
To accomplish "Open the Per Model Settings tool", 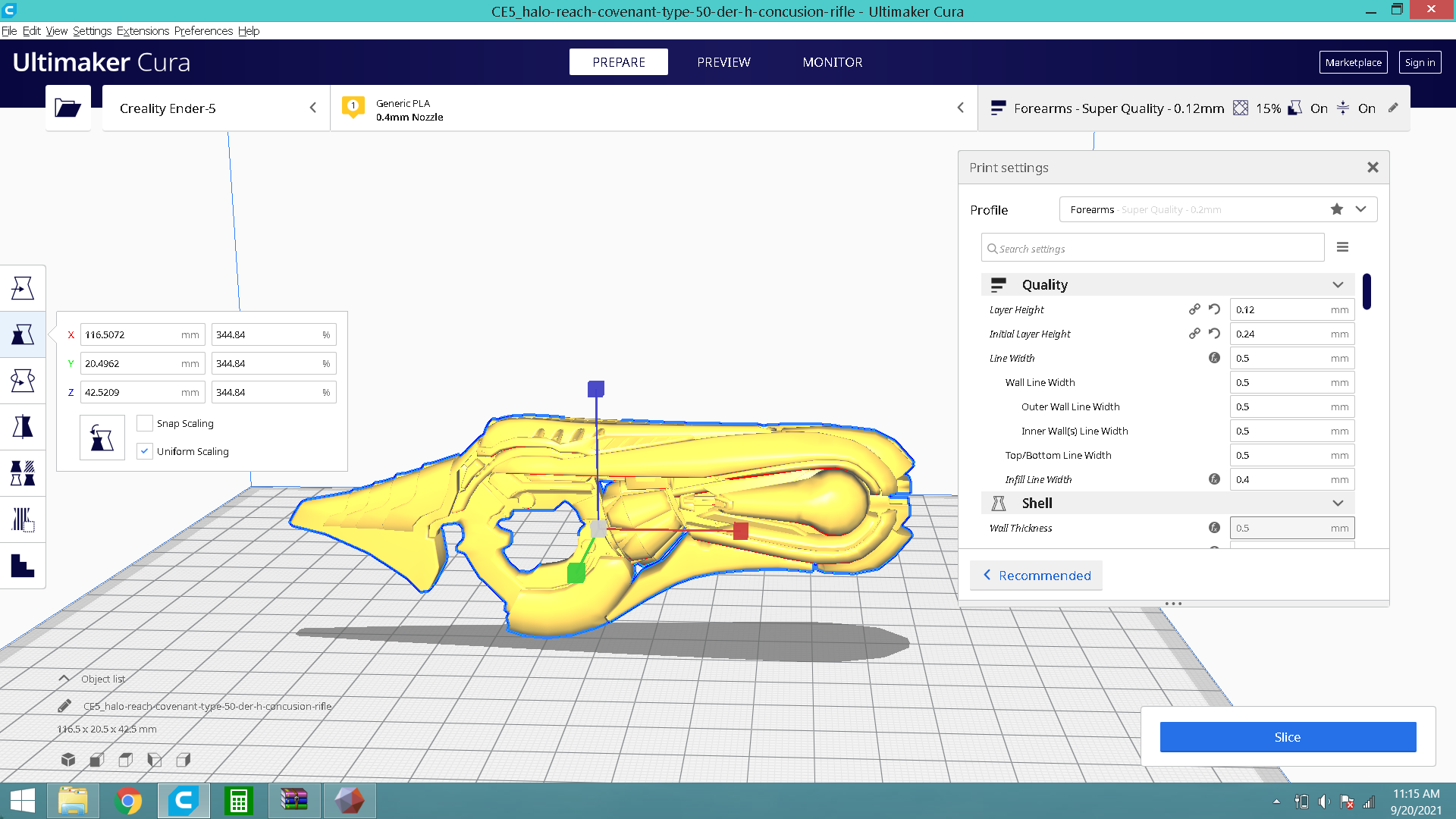I will 23,473.
